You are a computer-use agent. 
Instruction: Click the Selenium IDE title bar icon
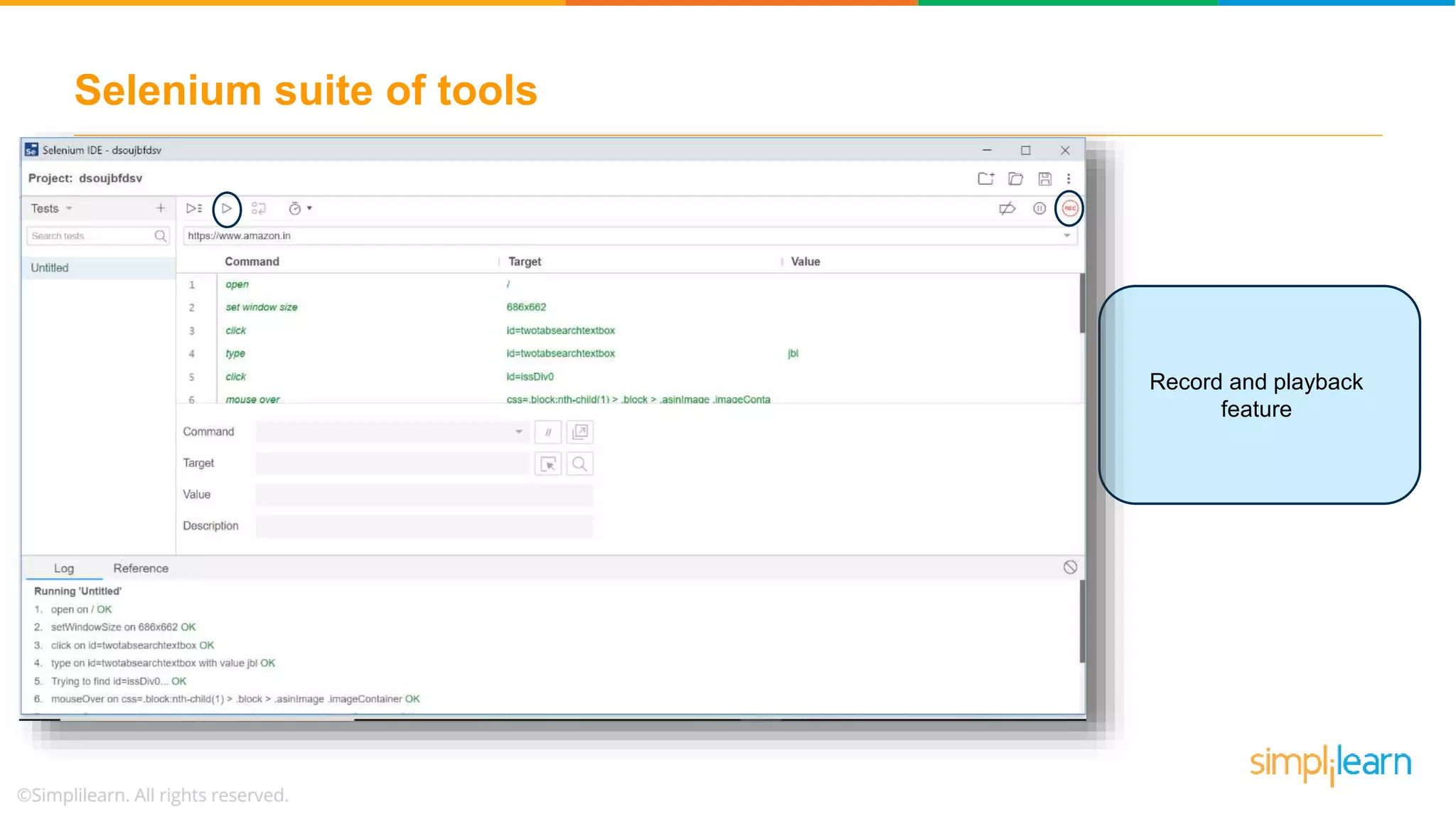pyautogui.click(x=31, y=150)
